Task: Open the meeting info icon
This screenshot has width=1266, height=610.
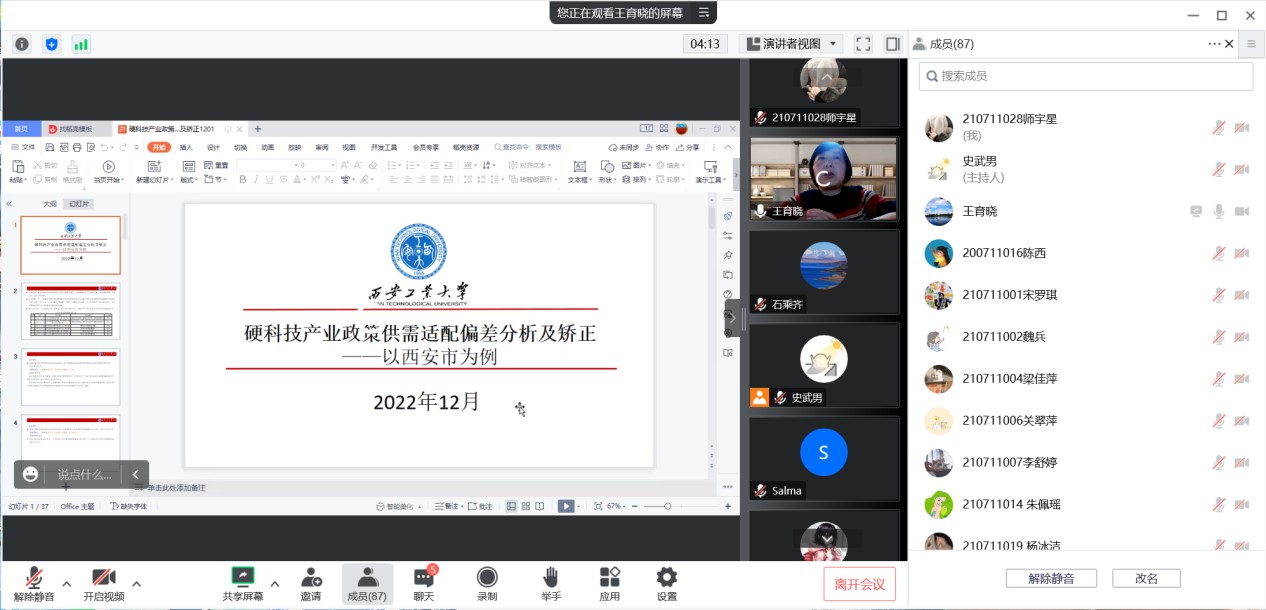Action: point(22,44)
